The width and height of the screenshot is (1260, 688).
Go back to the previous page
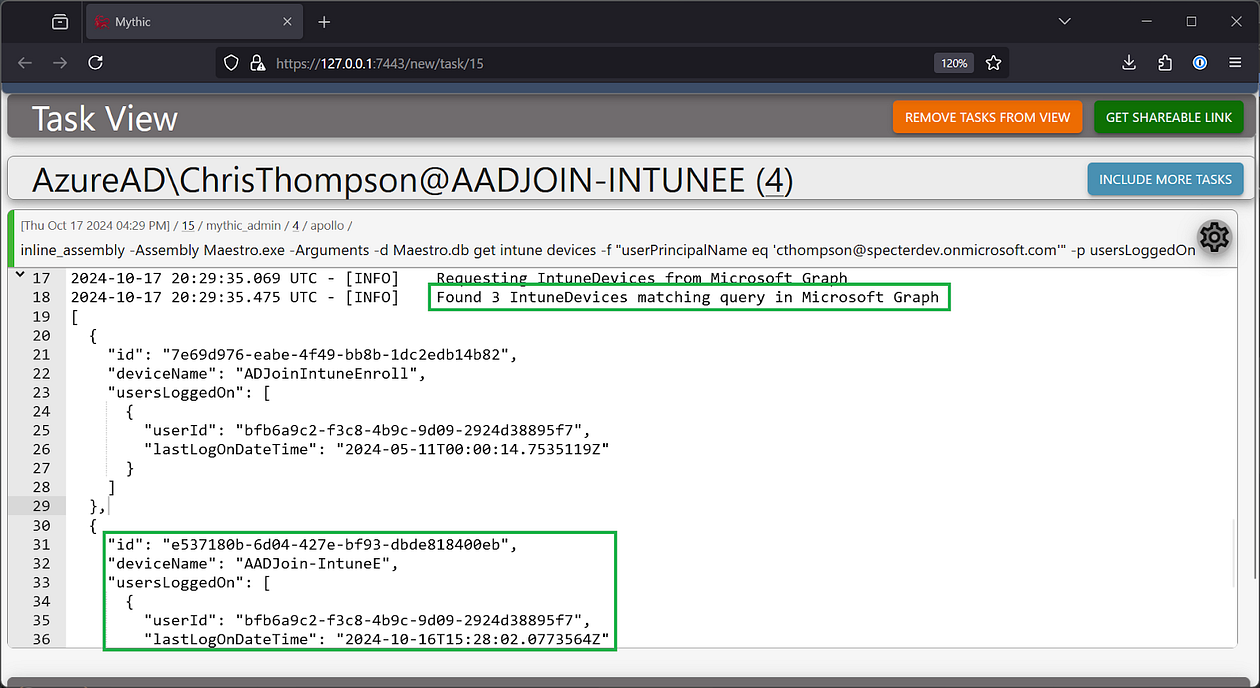[25, 63]
